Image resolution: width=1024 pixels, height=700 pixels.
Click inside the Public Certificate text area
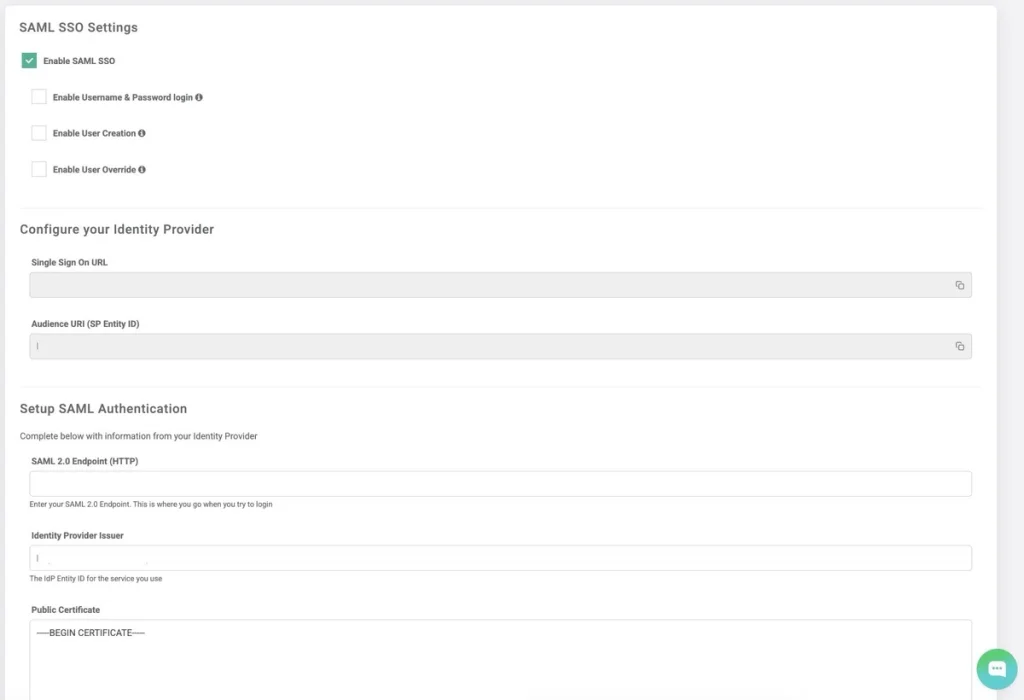pos(500,660)
